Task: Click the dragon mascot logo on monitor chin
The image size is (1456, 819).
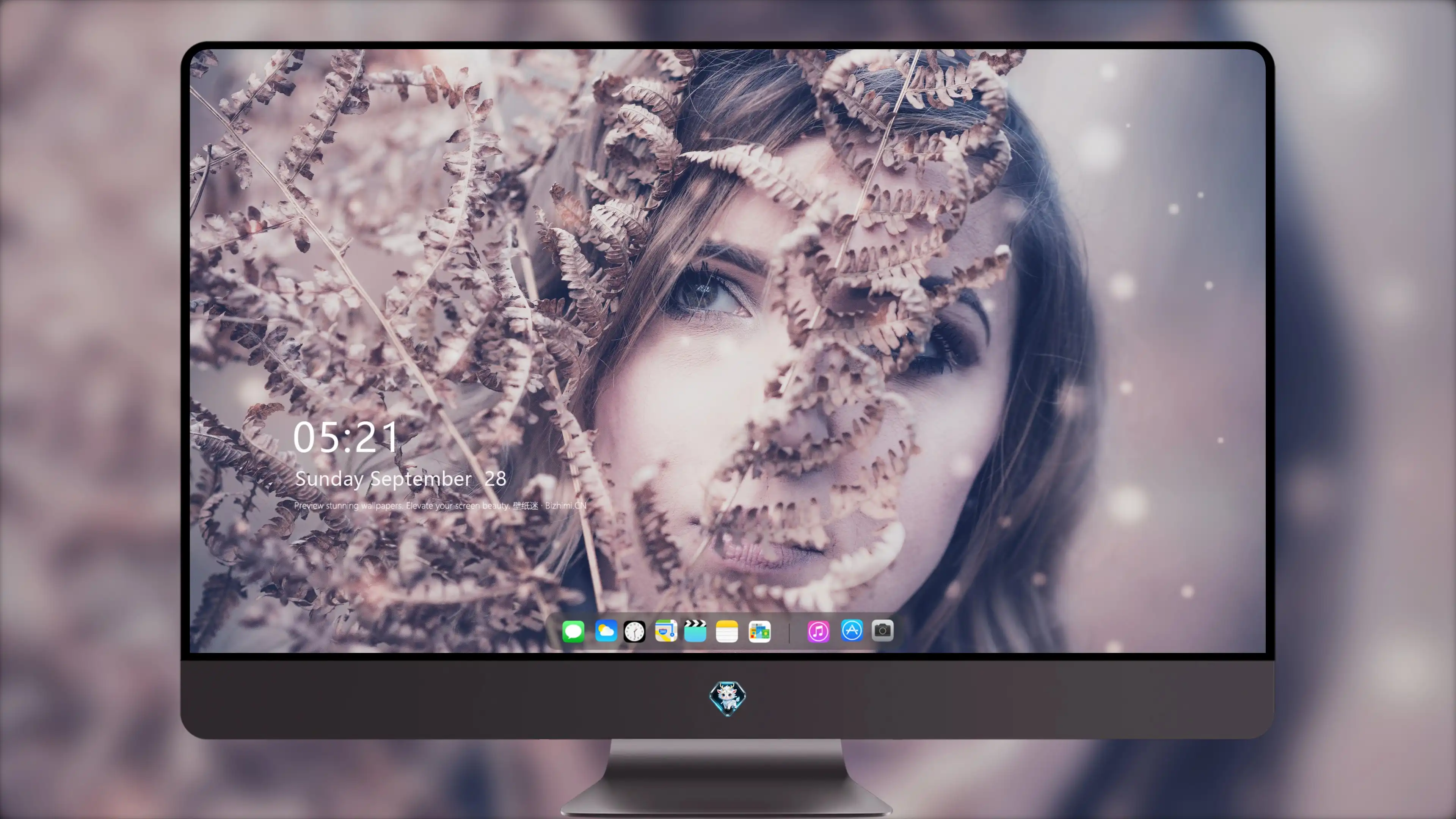Action: tap(728, 698)
